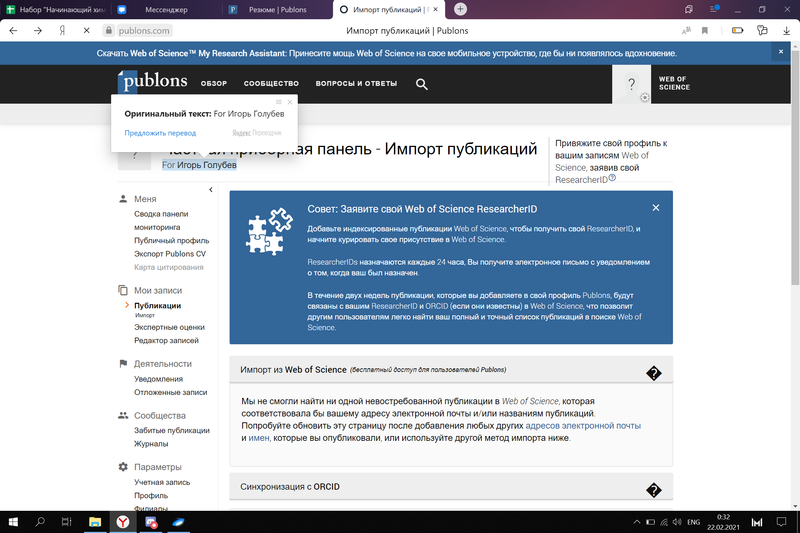Close the blue Web of Science announcement banner
Viewport: 800px width, 533px height.
coord(781,52)
